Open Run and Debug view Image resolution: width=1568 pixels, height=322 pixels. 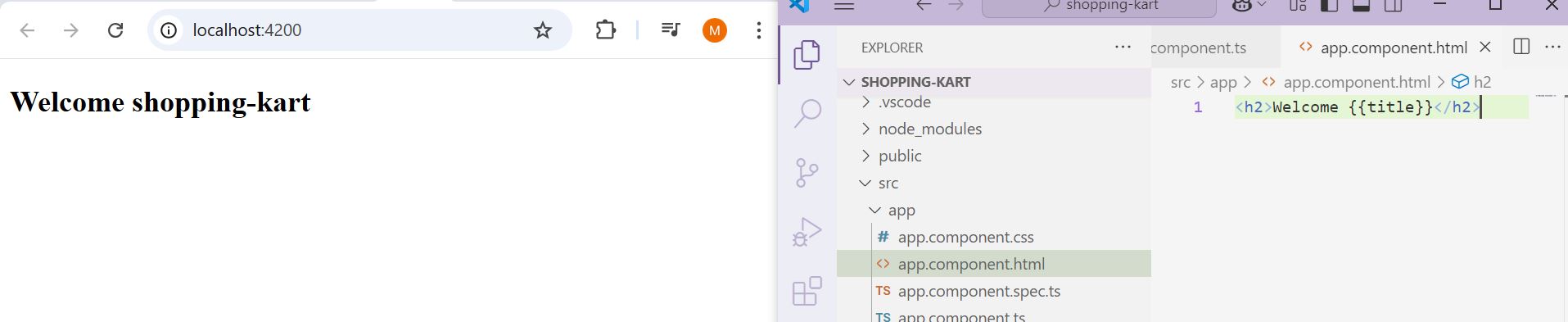[x=807, y=232]
